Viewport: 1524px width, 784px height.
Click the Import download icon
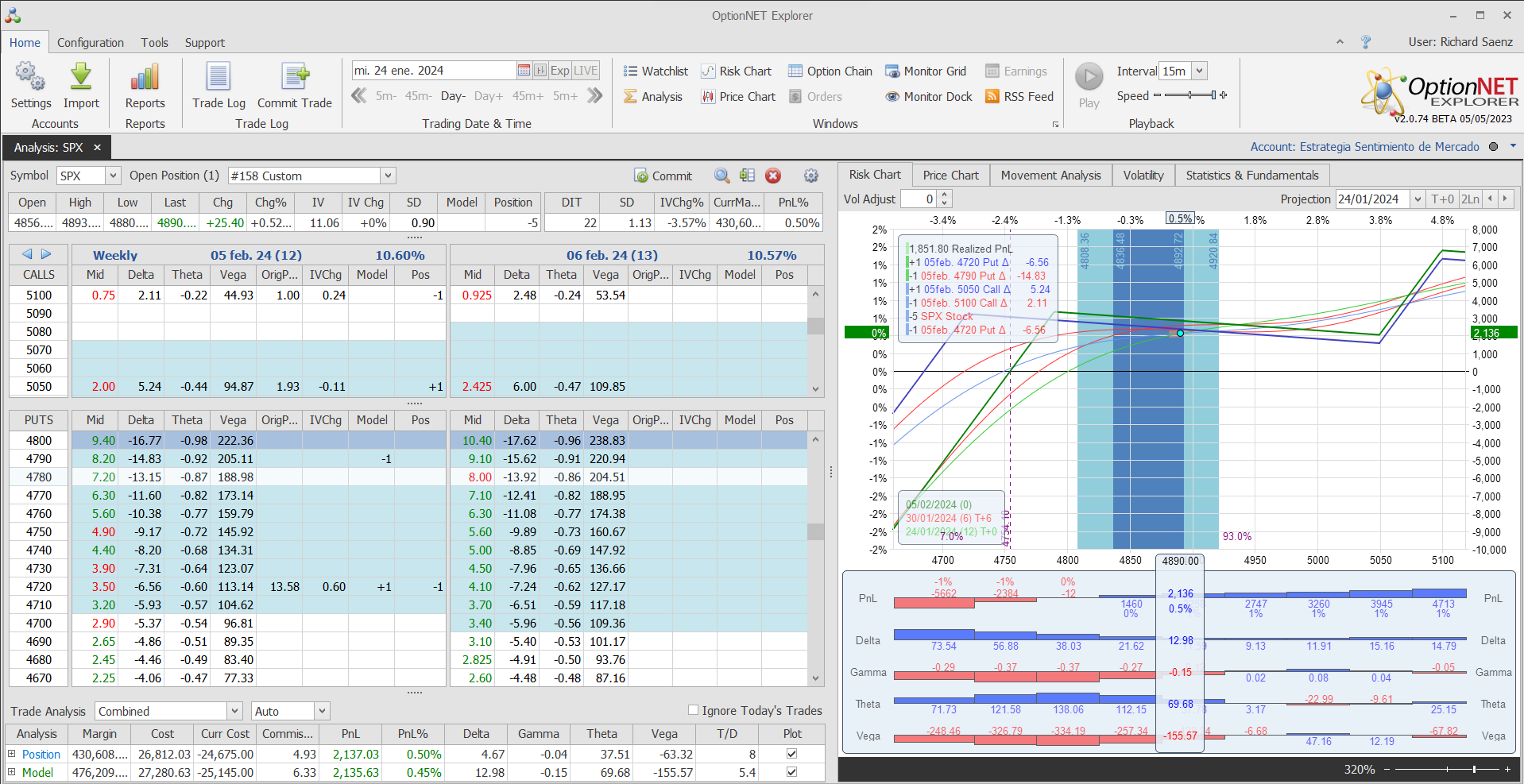point(81,78)
